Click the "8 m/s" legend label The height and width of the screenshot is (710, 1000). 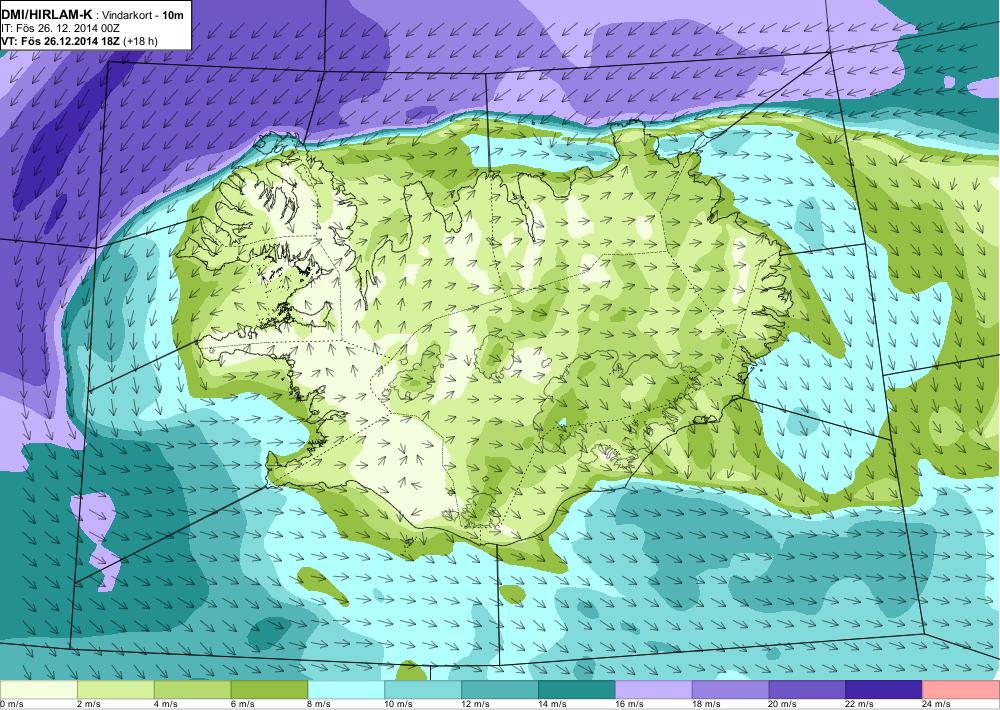click(320, 704)
